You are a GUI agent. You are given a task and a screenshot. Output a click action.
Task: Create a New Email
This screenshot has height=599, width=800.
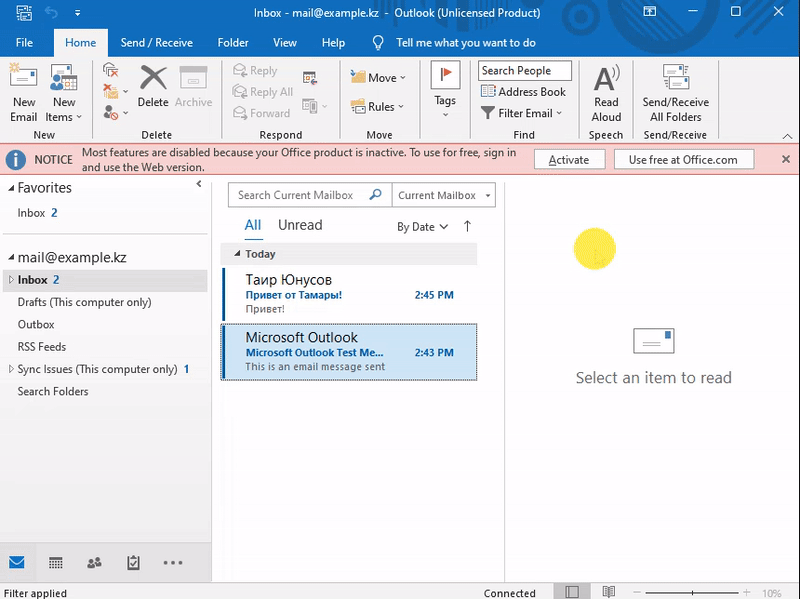click(x=23, y=93)
